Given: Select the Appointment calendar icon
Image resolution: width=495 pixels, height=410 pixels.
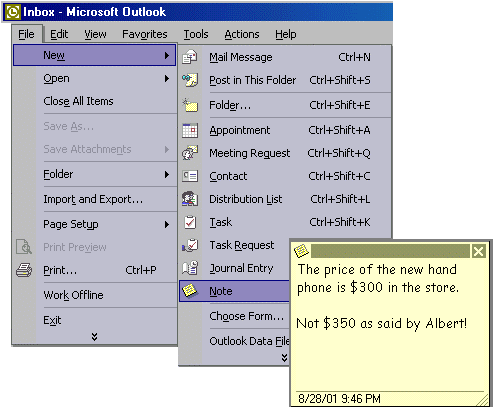Looking at the screenshot, I should [190, 130].
